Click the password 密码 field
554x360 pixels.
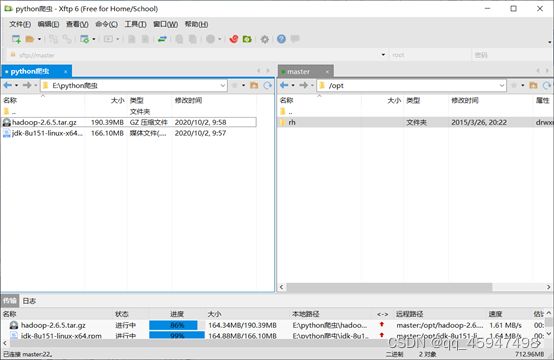pos(511,55)
